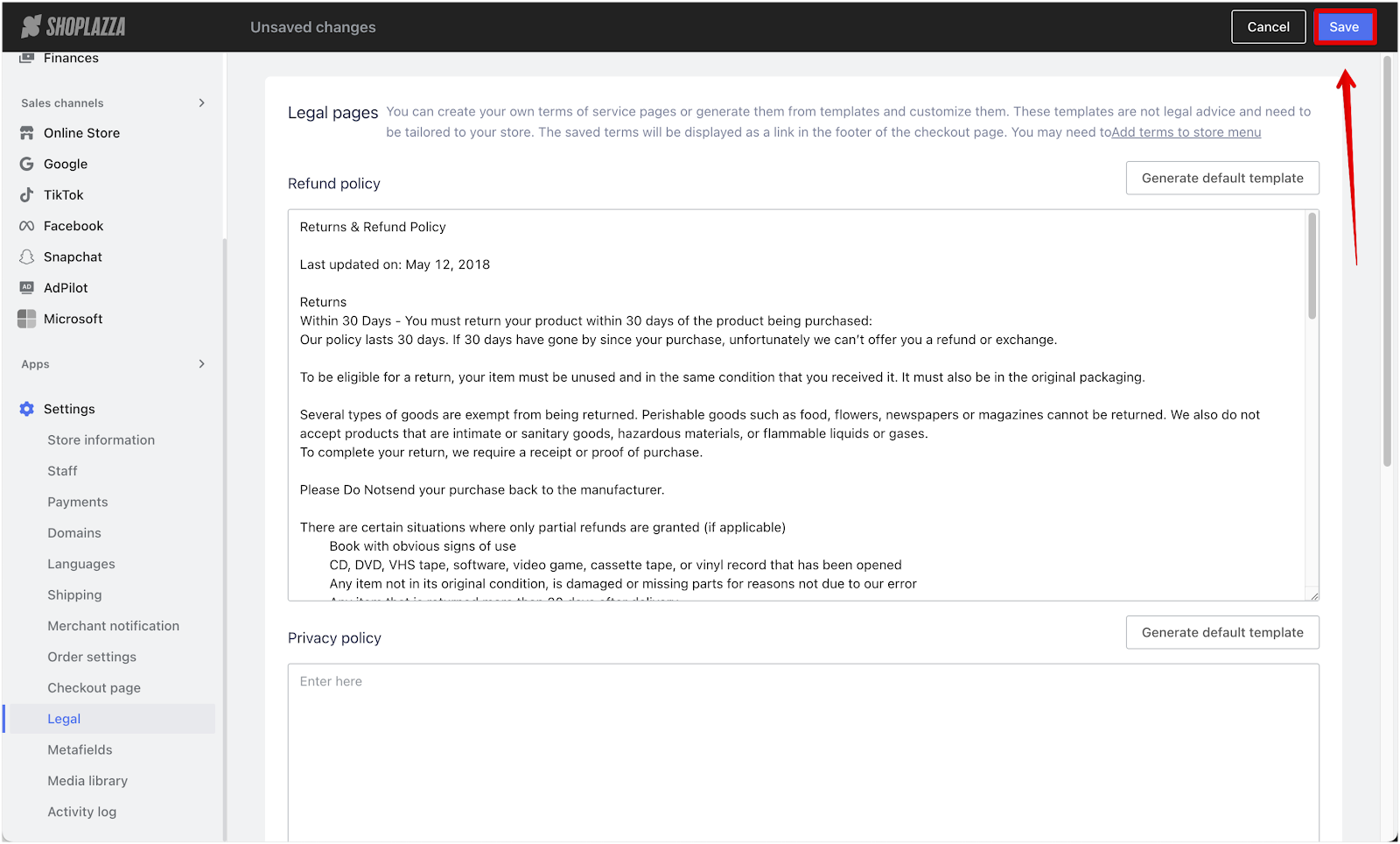Expand the Apps section arrow
The height and width of the screenshot is (844, 1400).
pyautogui.click(x=202, y=363)
